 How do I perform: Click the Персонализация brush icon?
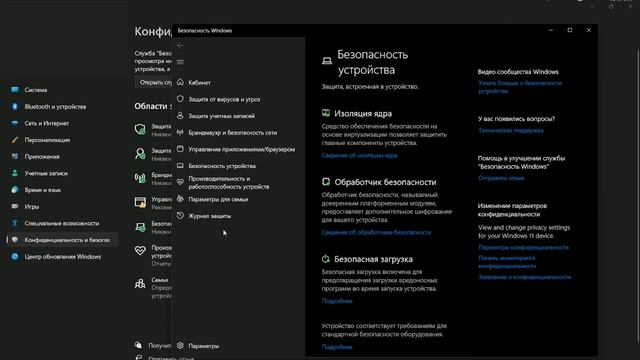coord(15,140)
